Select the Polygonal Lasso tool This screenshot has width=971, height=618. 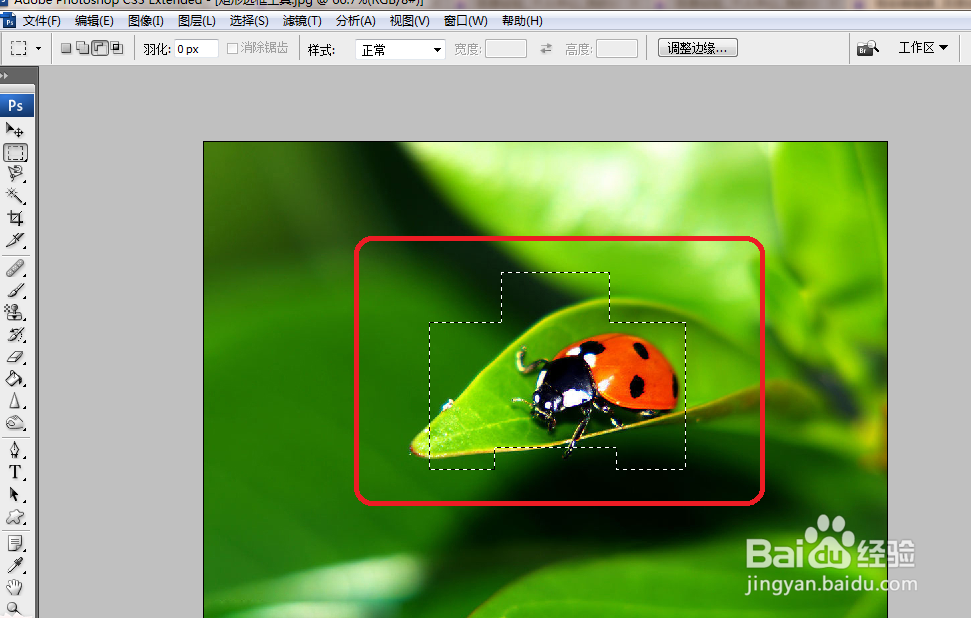[15, 173]
